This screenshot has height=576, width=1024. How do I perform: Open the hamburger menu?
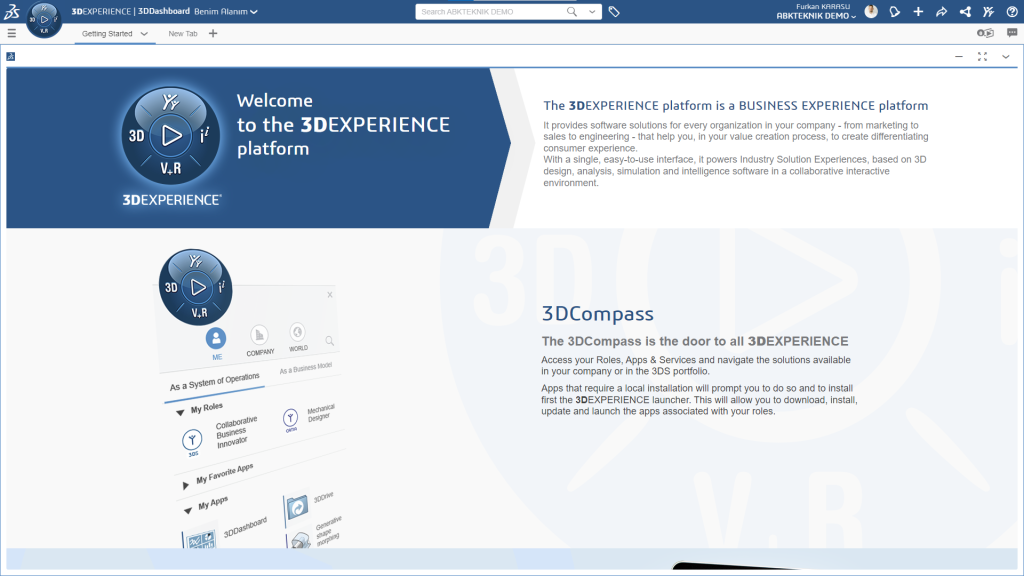[12, 33]
